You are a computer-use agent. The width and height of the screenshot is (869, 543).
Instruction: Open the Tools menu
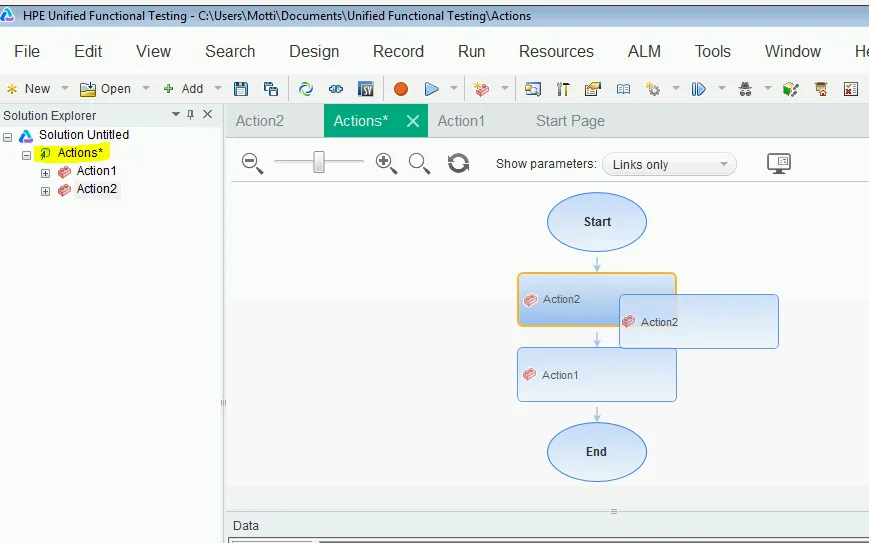713,52
